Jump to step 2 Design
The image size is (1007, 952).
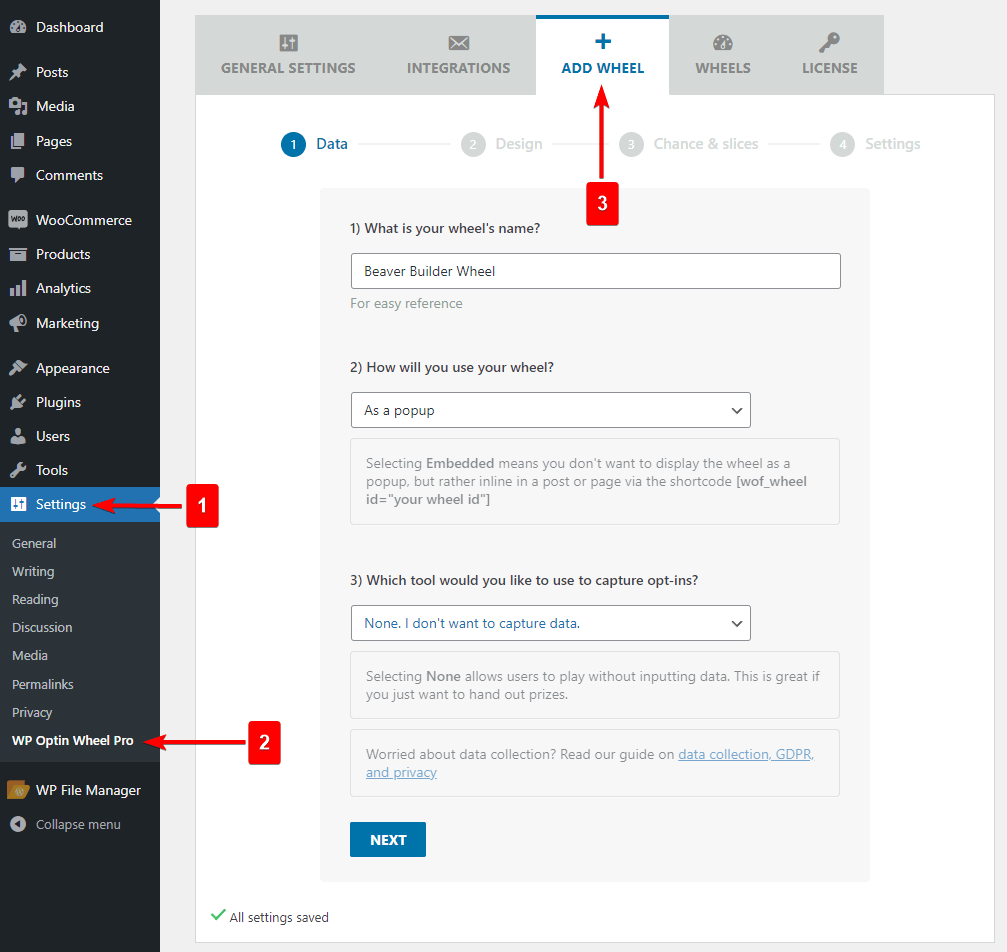click(502, 145)
